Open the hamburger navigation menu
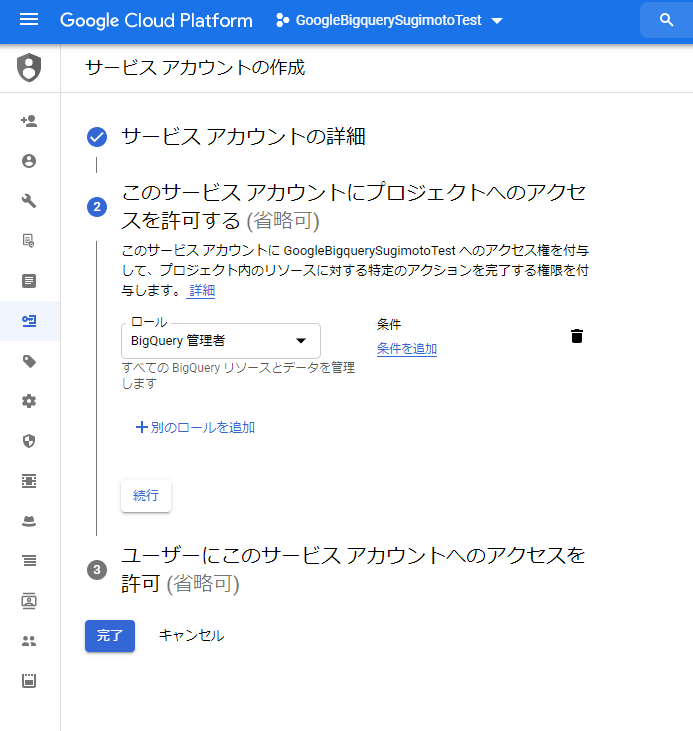This screenshot has width=693, height=731. pos(29,20)
